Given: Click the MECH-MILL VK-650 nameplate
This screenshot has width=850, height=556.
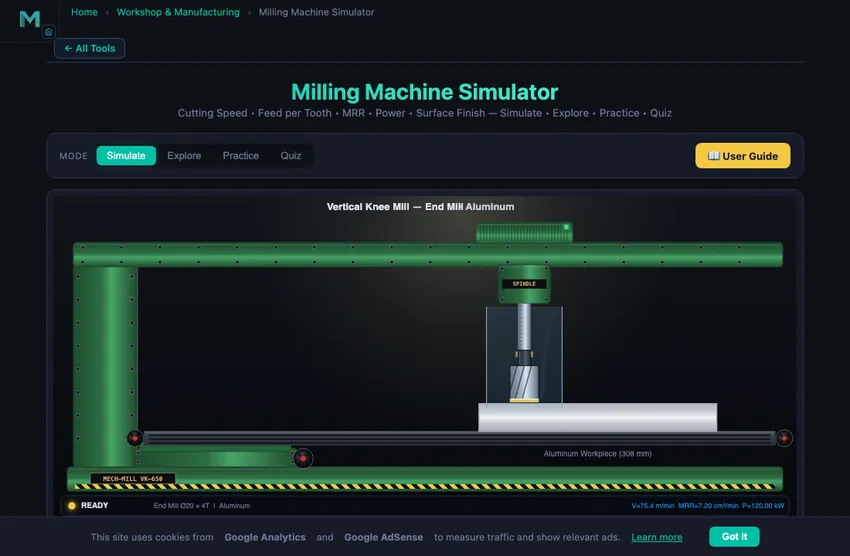Looking at the screenshot, I should pyautogui.click(x=133, y=479).
